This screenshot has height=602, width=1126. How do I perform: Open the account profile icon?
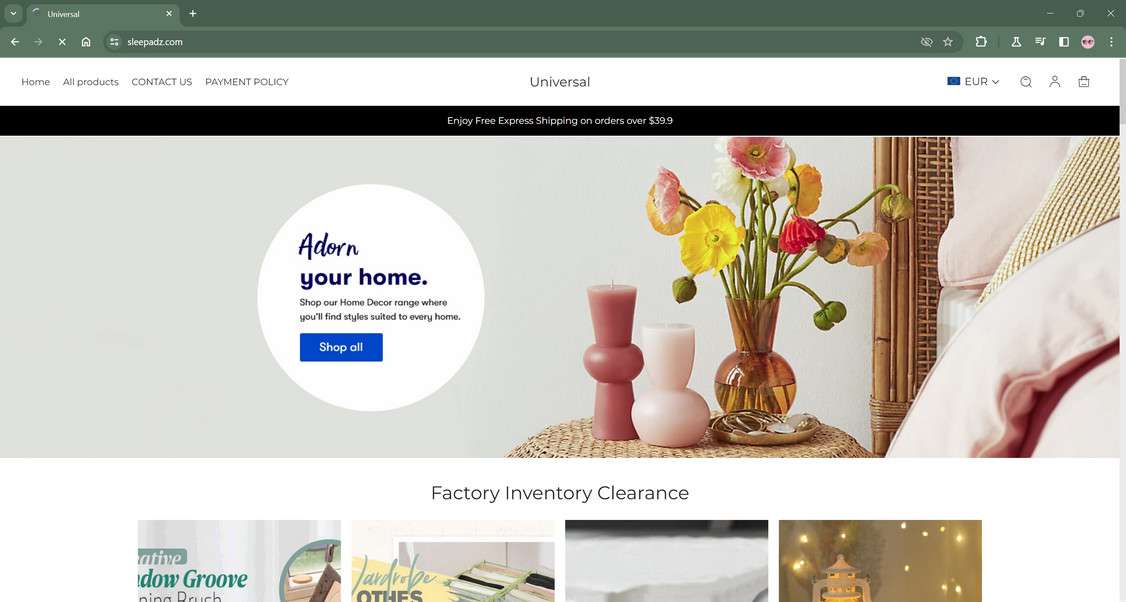tap(1054, 82)
